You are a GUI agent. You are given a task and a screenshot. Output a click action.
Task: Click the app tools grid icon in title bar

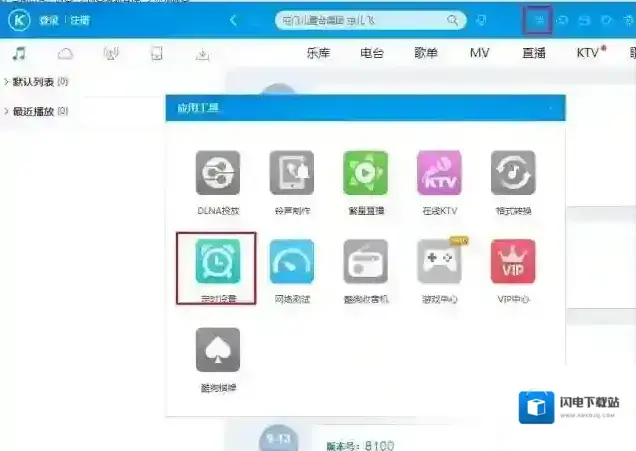pyautogui.click(x=538, y=19)
